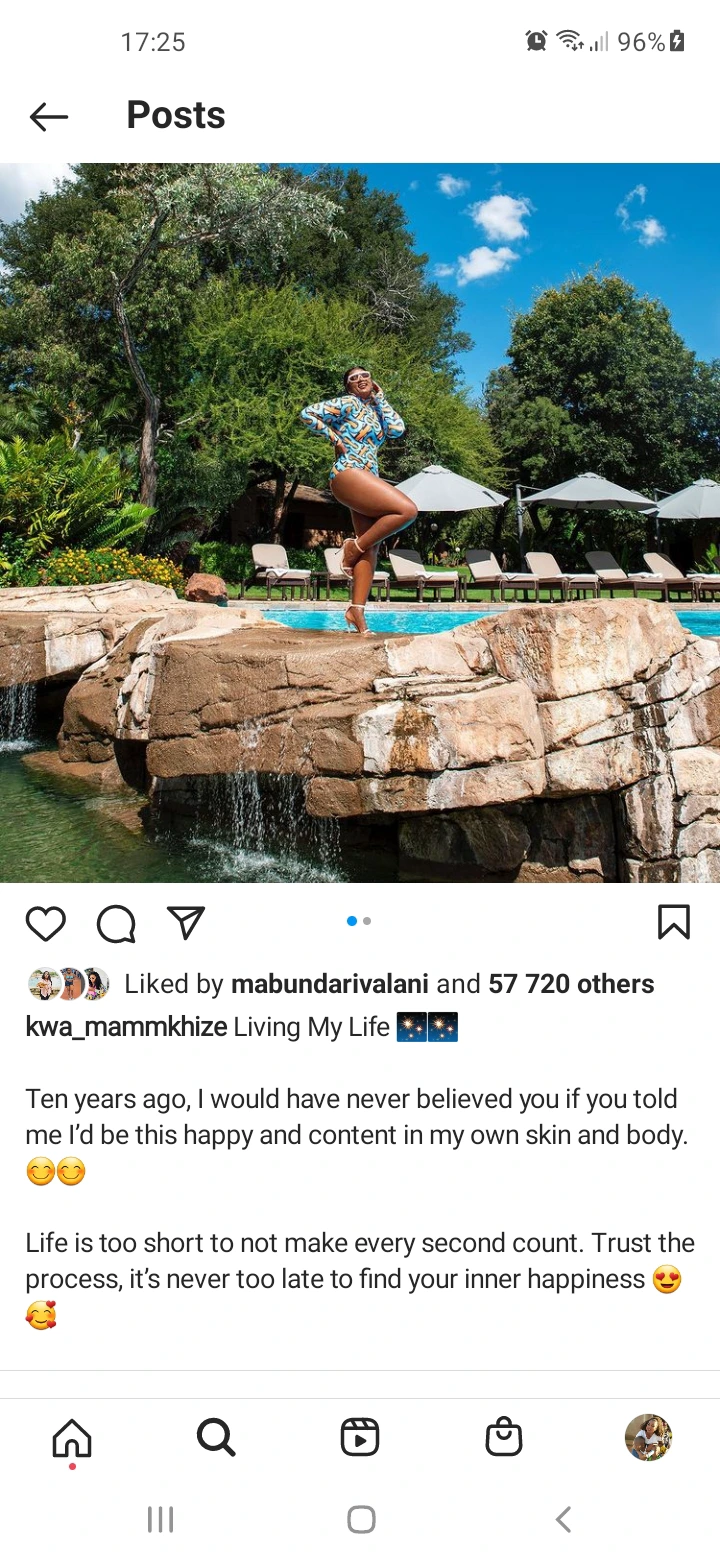Image resolution: width=720 pixels, height=1560 pixels.
Task: Open Android recent apps button
Action: [x=160, y=1520]
